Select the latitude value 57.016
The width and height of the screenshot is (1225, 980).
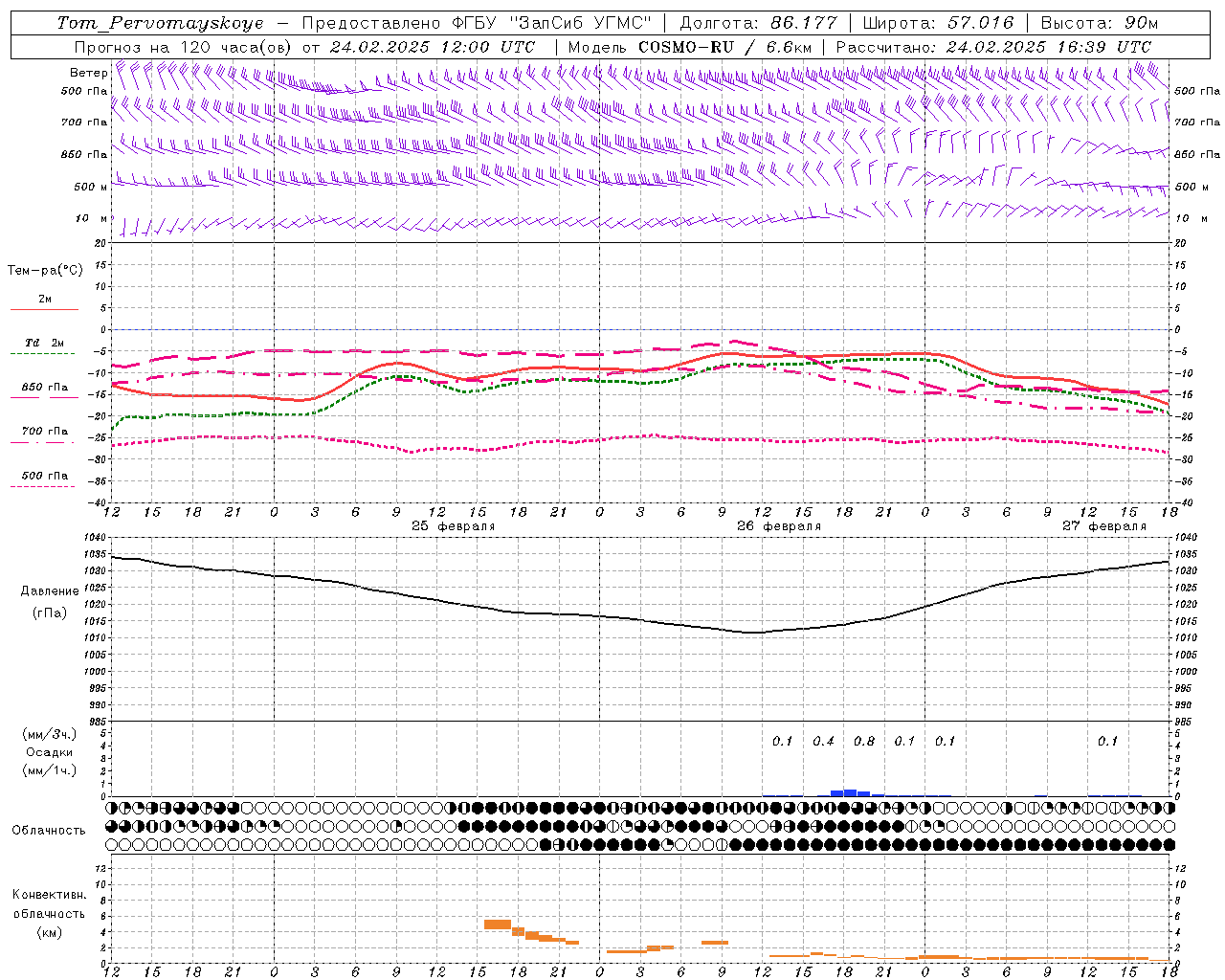[980, 23]
